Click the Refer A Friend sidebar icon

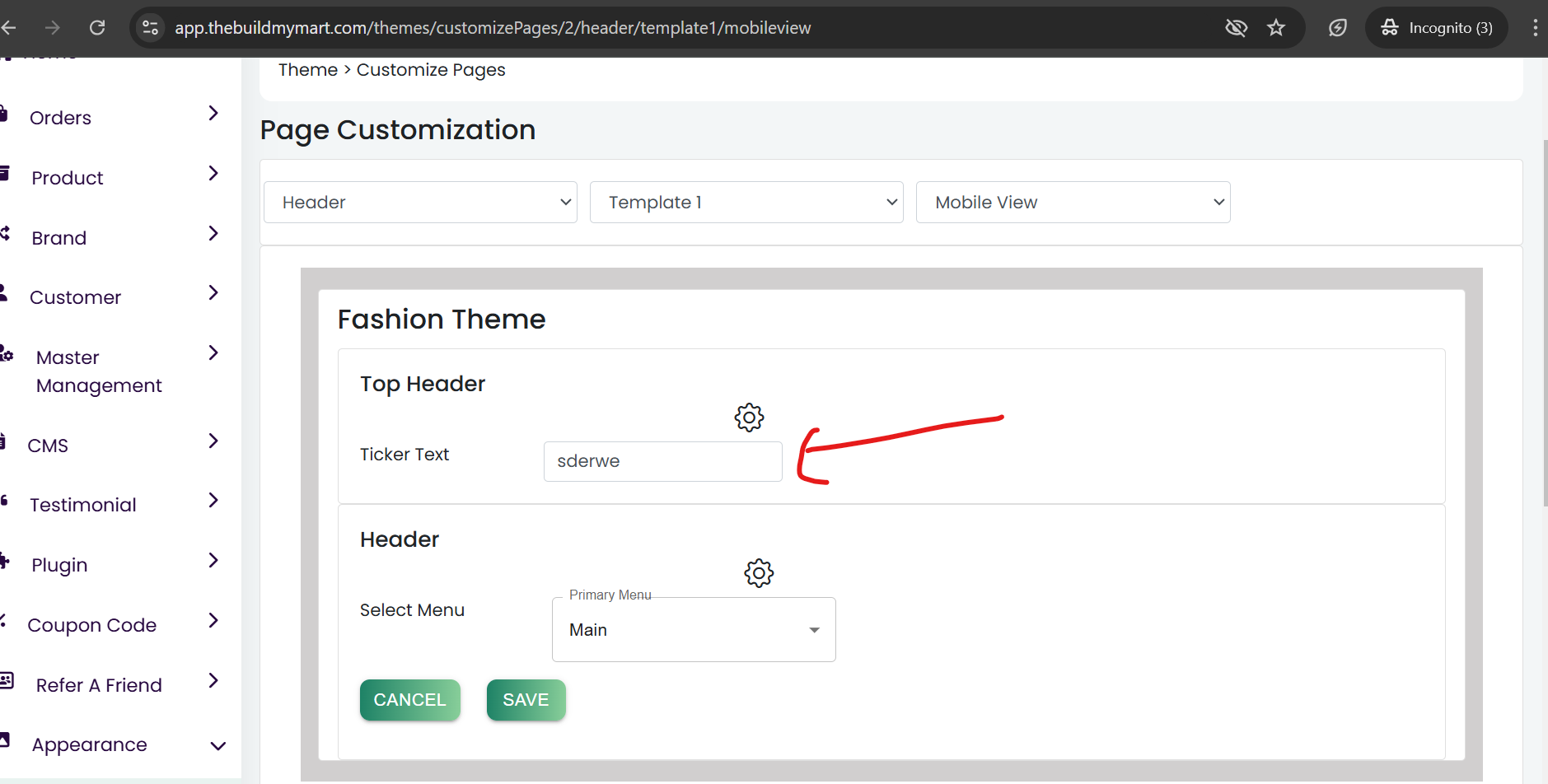point(7,680)
